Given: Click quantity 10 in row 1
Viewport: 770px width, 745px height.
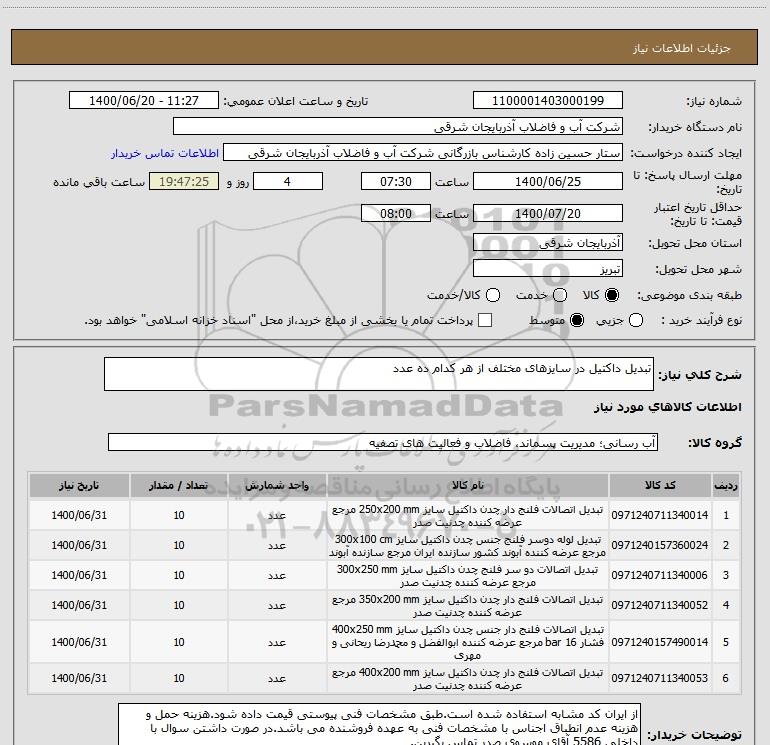Looking at the screenshot, I should coord(179,515).
